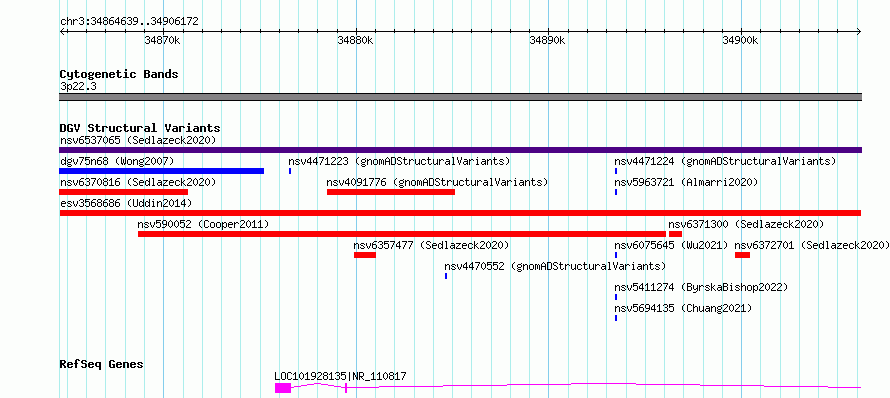The height and width of the screenshot is (398, 890).
Task: Click the nsv4471224 blue marker
Action: click(x=616, y=171)
